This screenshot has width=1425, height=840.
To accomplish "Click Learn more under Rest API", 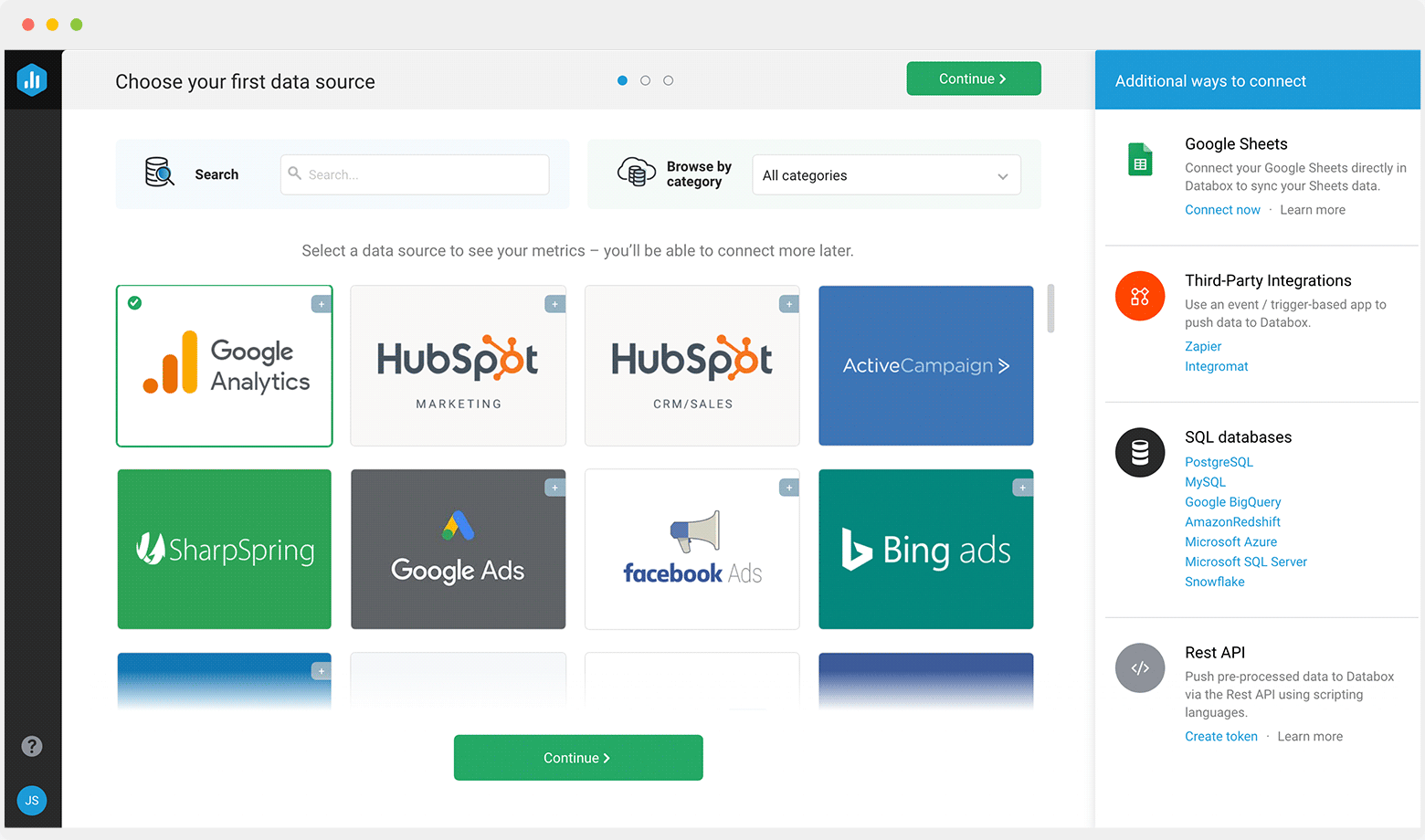I will tap(1310, 737).
